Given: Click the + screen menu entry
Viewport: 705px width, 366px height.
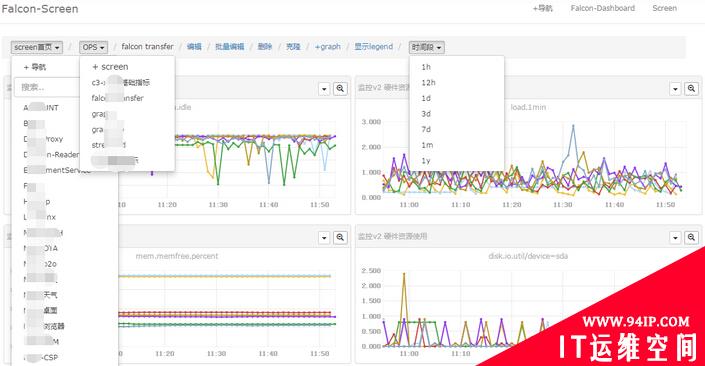Looking at the screenshot, I should tap(111, 67).
